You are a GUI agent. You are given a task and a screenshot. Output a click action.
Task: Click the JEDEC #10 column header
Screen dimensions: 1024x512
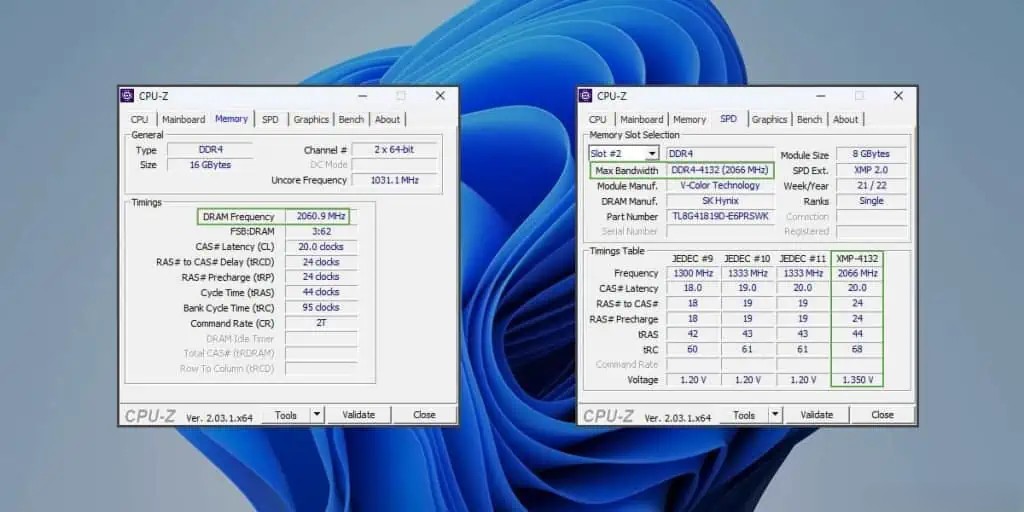pyautogui.click(x=747, y=259)
